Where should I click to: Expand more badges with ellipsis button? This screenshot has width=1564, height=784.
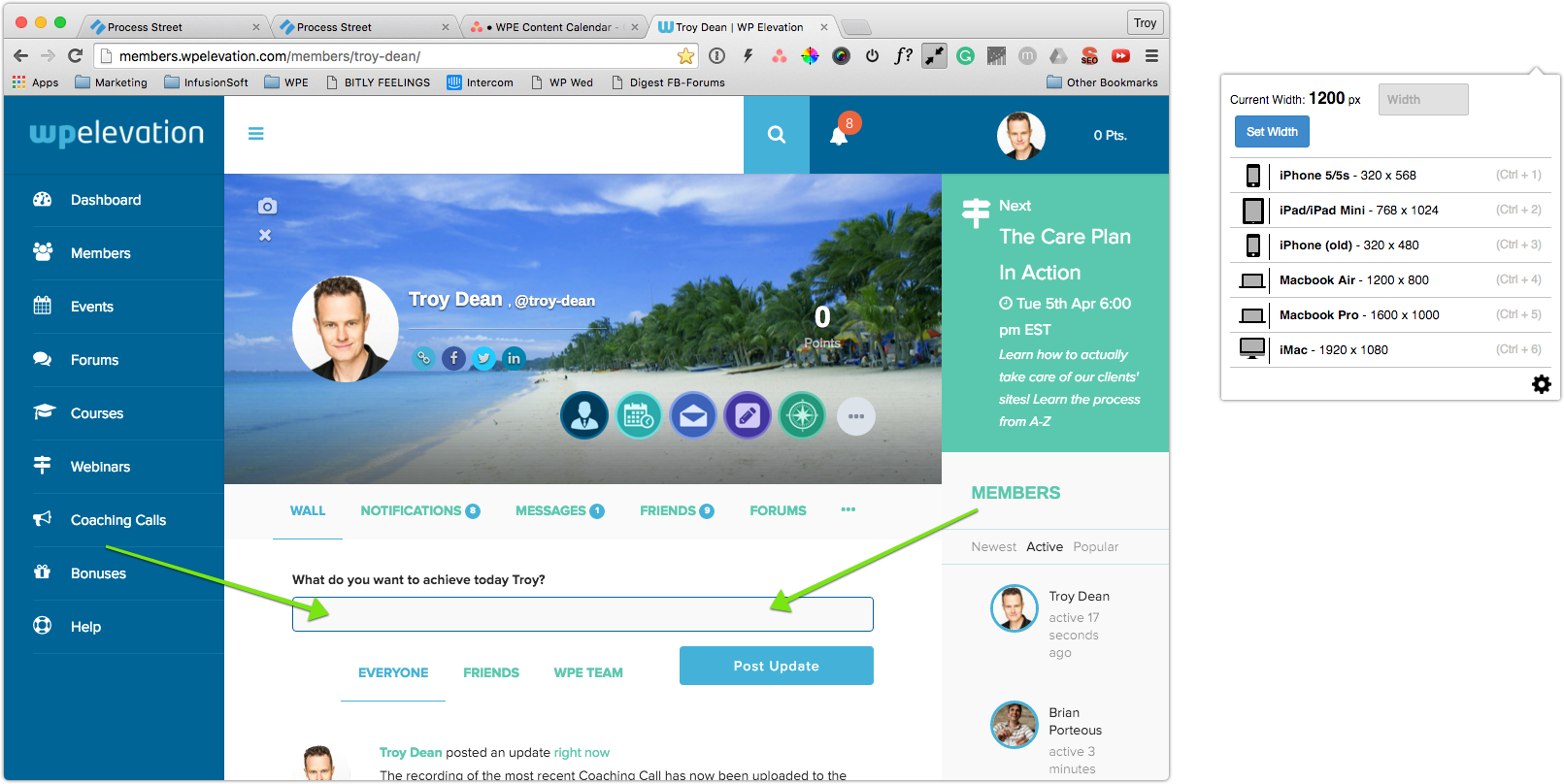[x=855, y=416]
